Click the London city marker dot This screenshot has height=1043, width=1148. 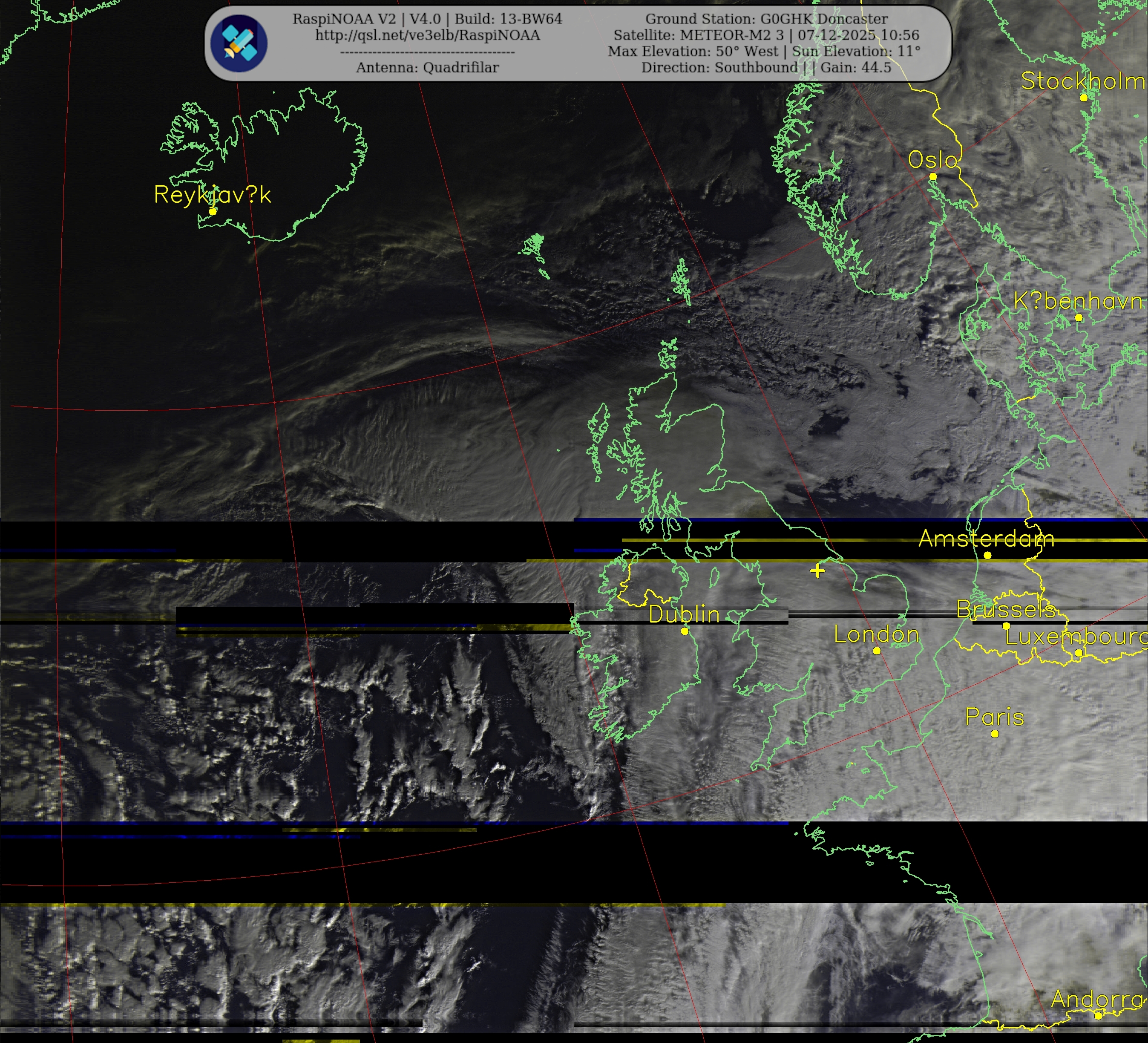click(x=877, y=651)
